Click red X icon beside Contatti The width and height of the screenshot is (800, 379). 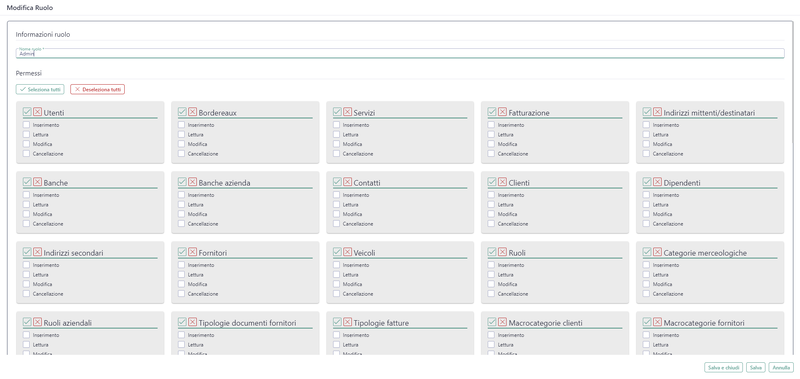(347, 182)
